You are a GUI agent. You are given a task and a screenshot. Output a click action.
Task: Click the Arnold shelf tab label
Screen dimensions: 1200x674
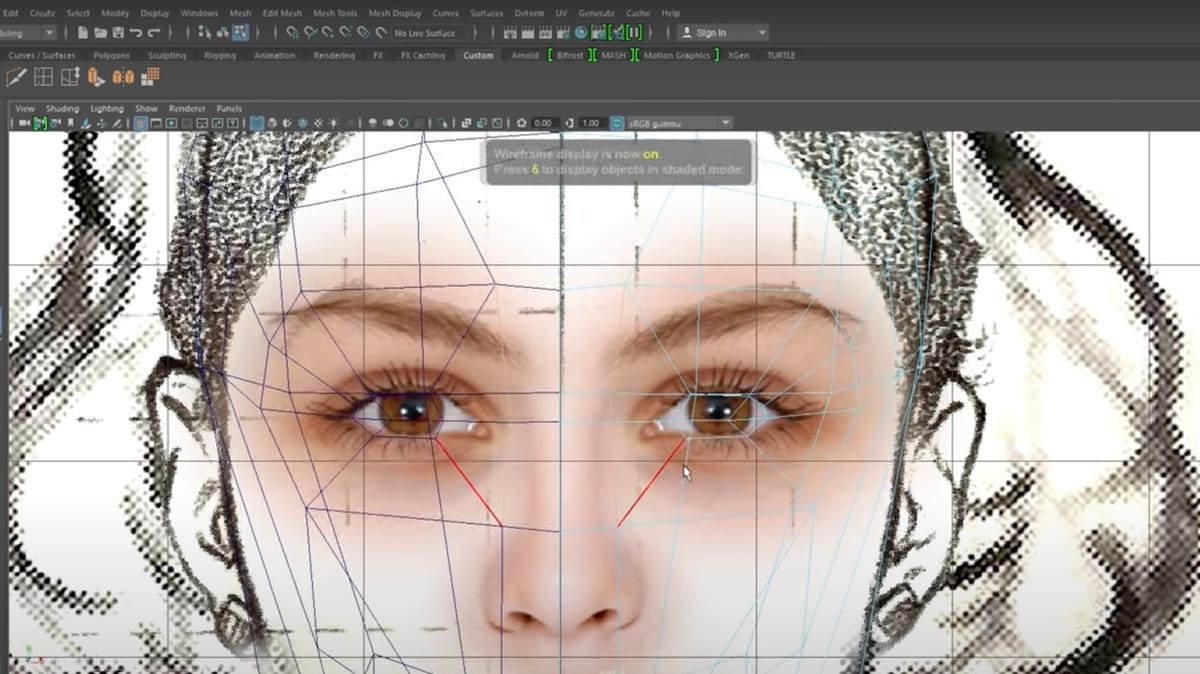(524, 55)
